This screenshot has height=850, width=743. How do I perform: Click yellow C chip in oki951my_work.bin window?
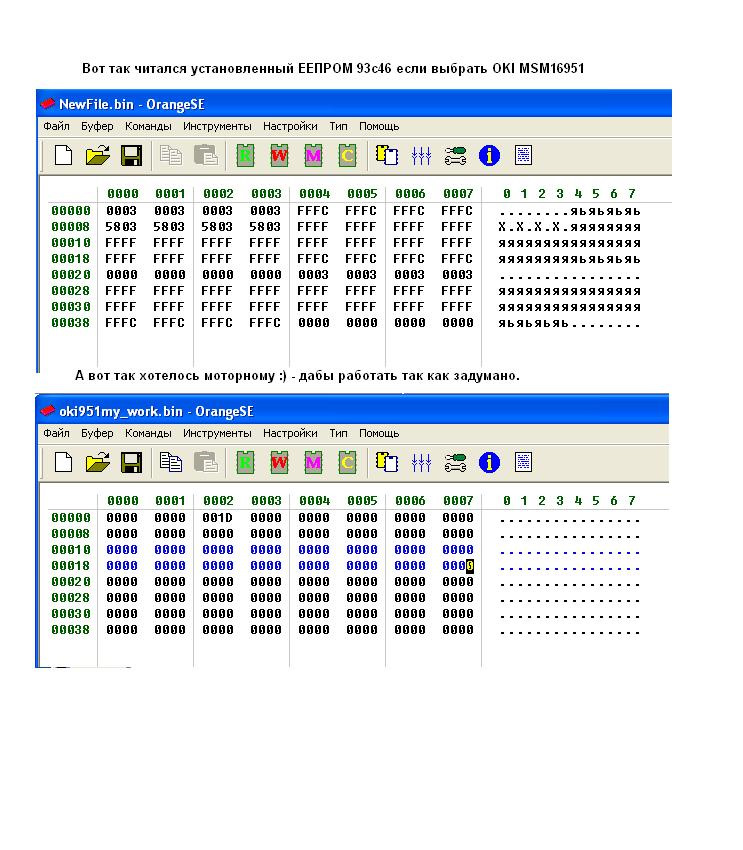[x=347, y=462]
